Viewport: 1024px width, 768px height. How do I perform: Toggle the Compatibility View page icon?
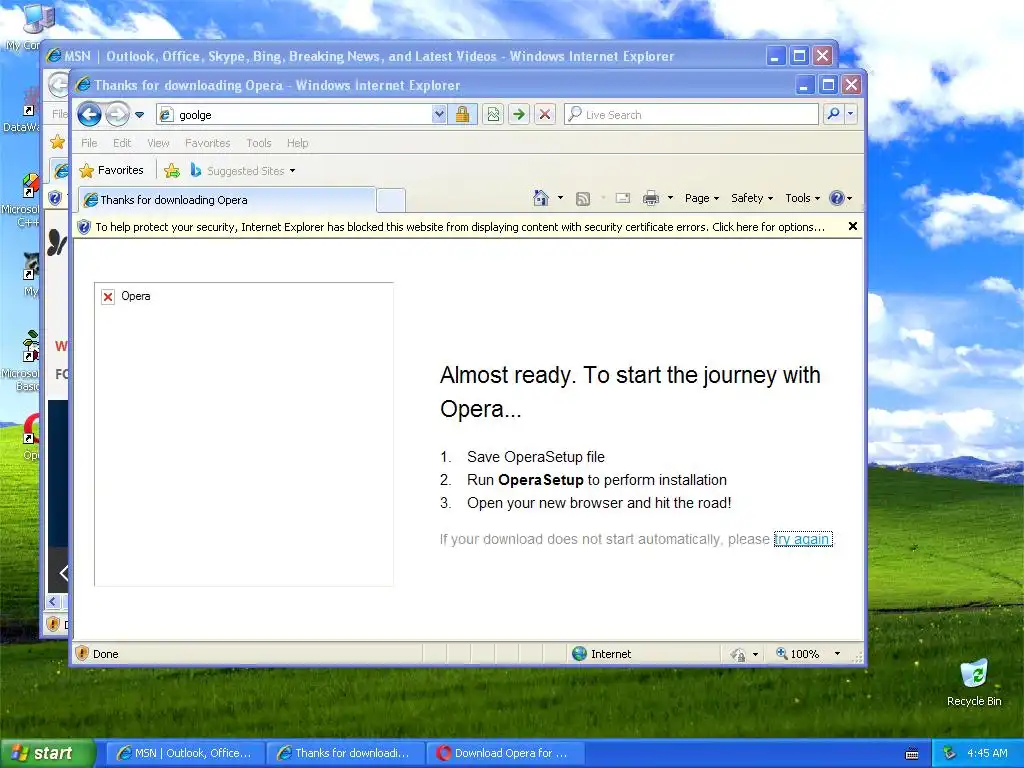click(x=493, y=115)
